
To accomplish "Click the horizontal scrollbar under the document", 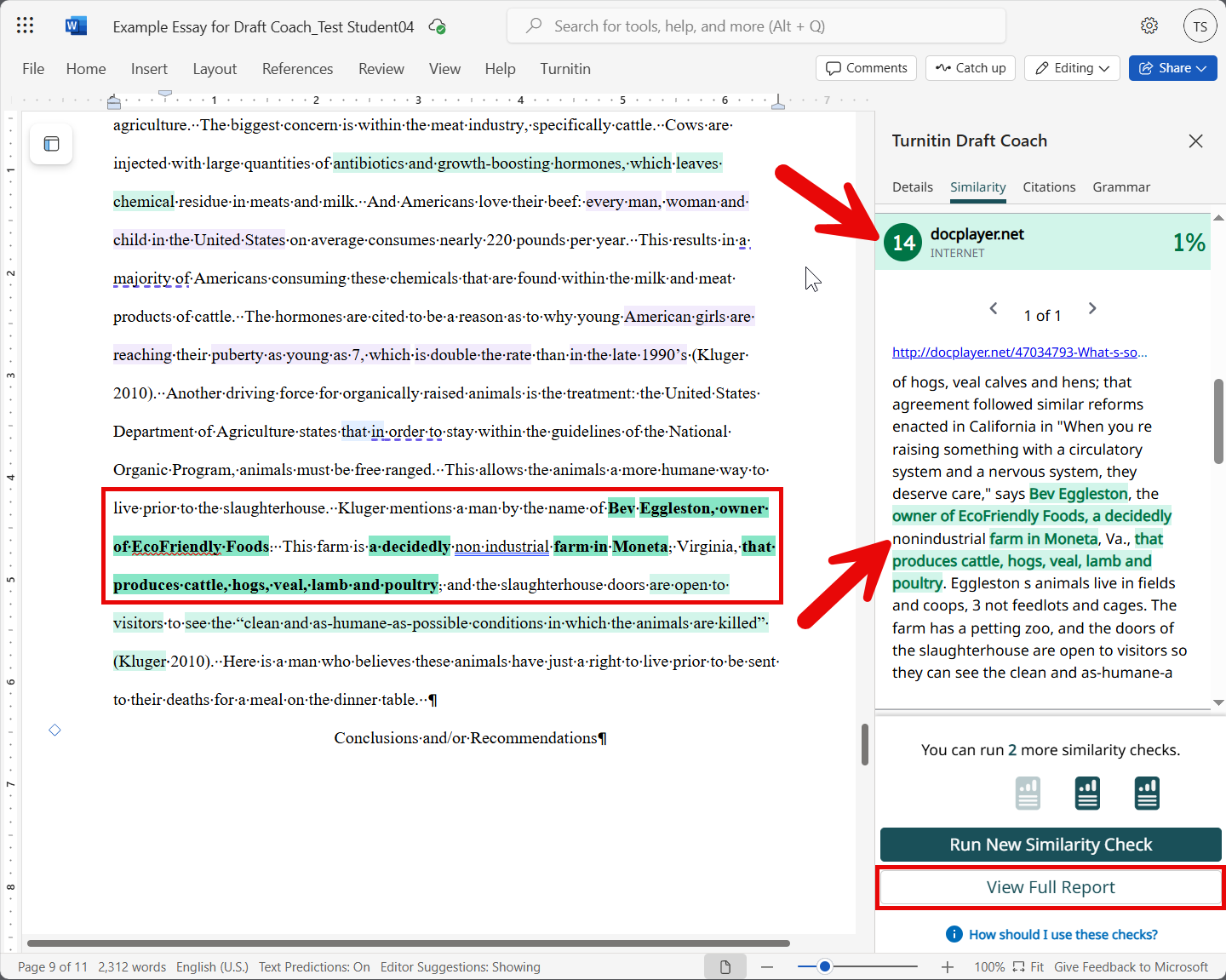I will (x=409, y=943).
